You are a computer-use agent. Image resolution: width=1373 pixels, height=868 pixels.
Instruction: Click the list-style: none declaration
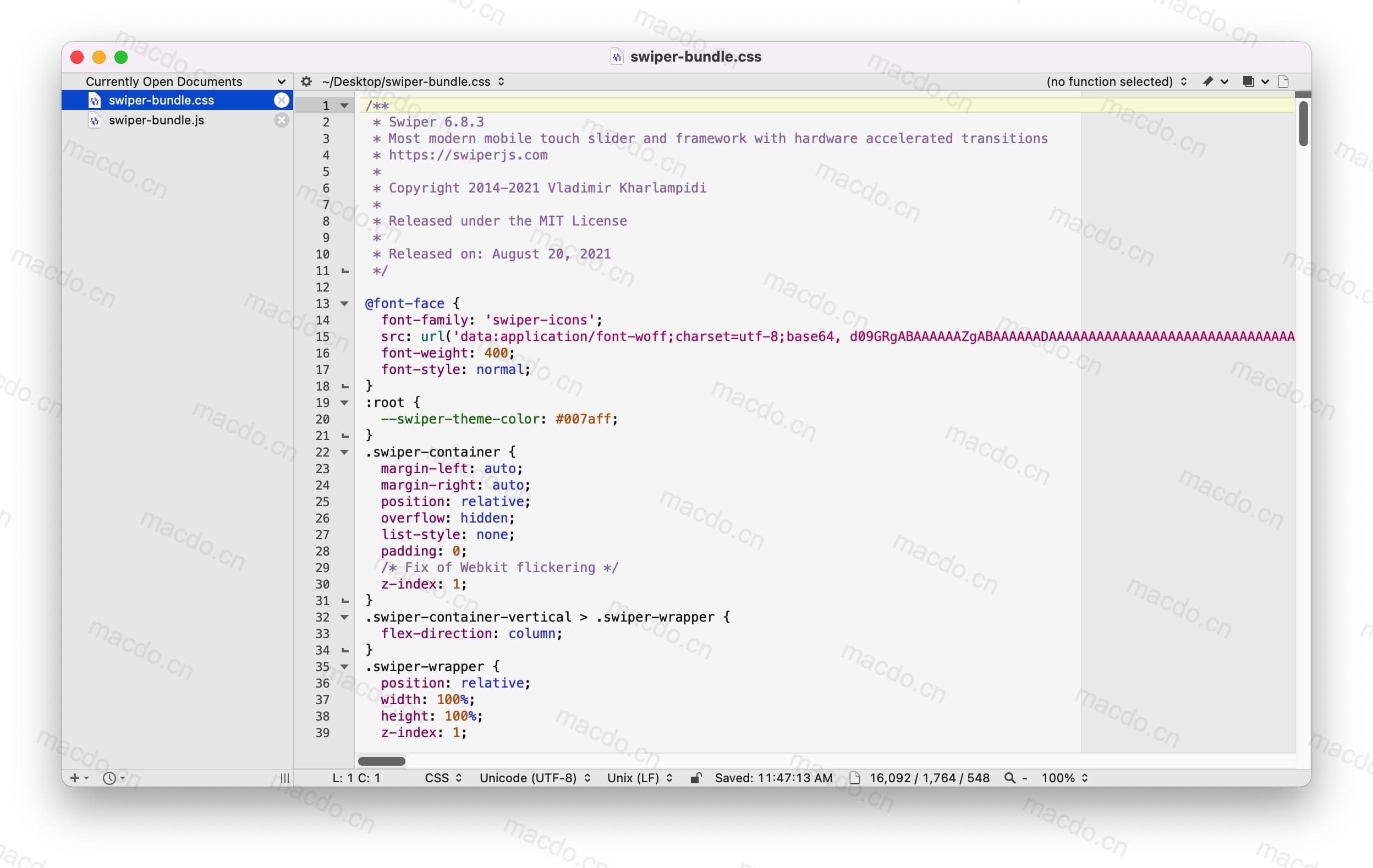pyautogui.click(x=448, y=534)
